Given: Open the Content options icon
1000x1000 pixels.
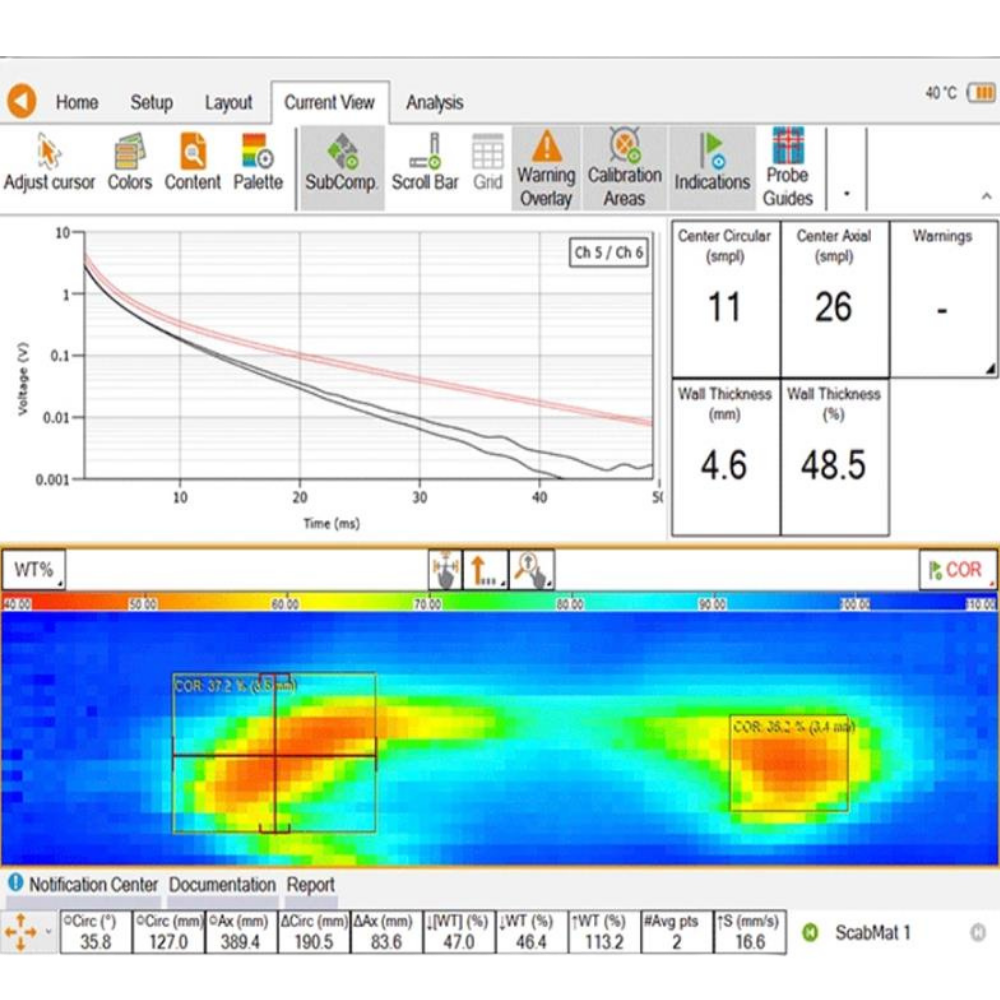Looking at the screenshot, I should 192,164.
